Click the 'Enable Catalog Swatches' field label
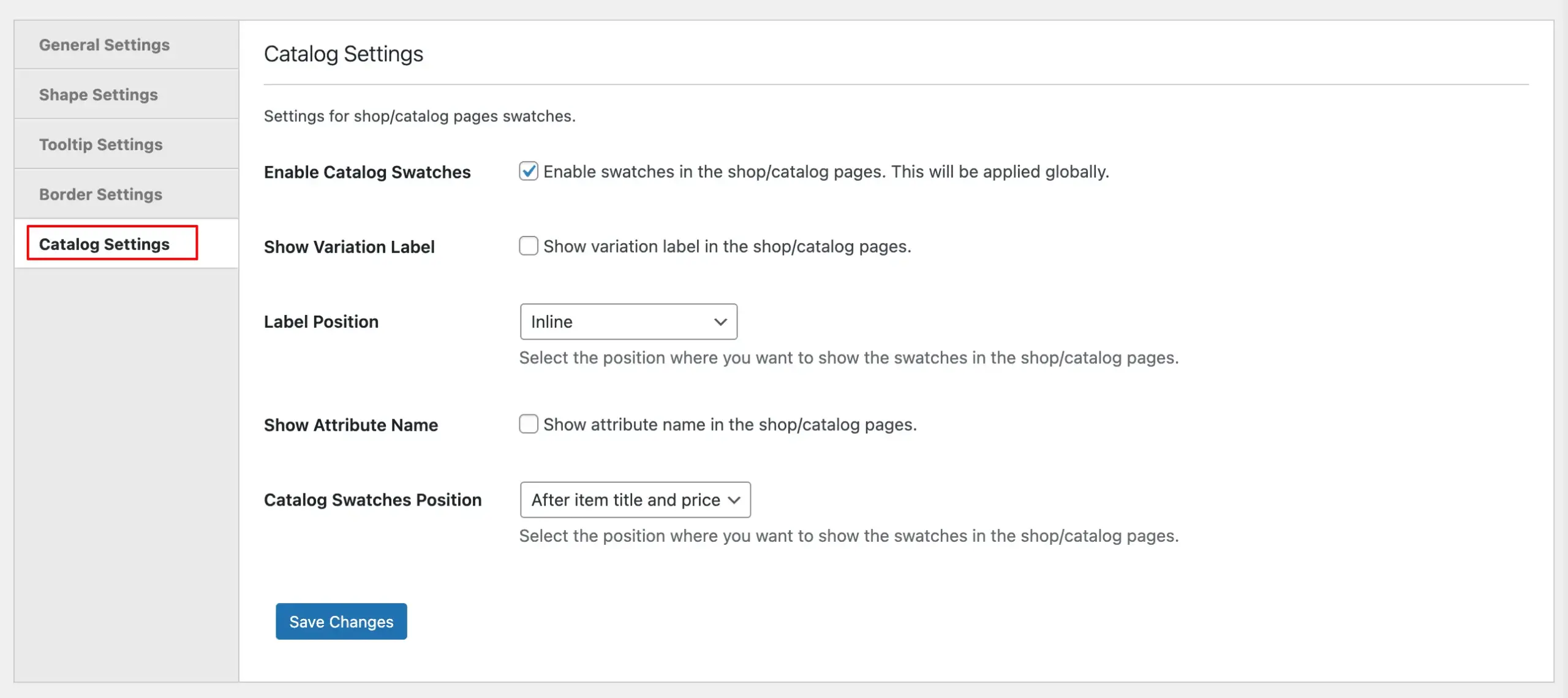 (367, 172)
